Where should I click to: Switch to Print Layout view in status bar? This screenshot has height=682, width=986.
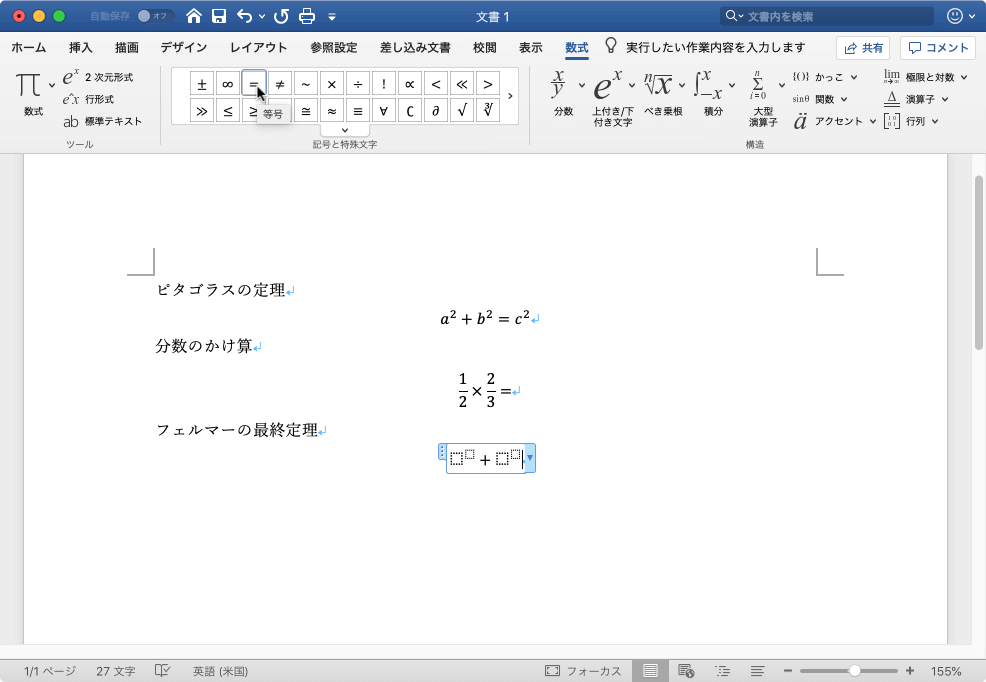click(x=650, y=671)
